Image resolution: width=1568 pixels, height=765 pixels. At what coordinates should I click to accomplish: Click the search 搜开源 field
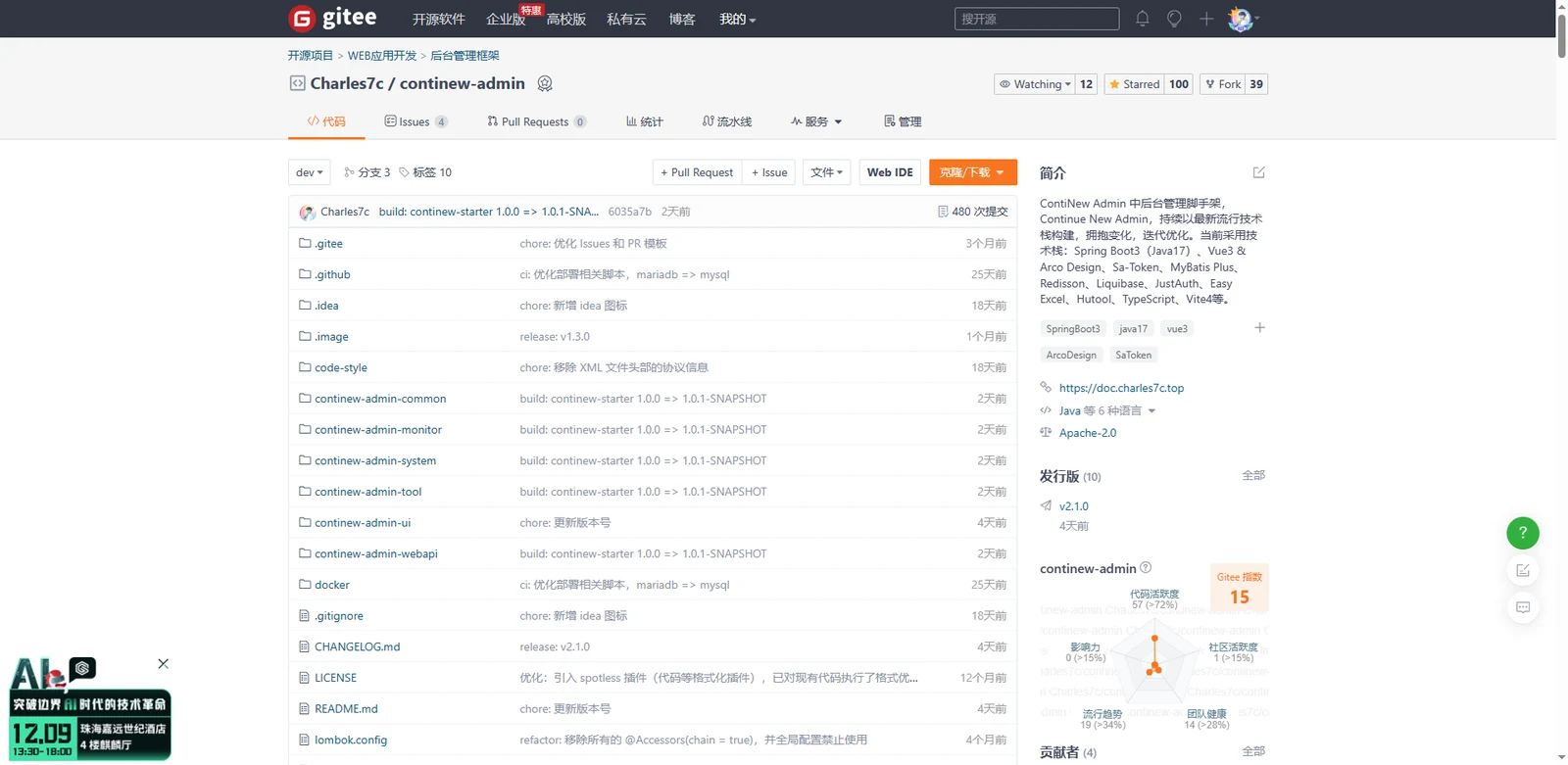[1037, 19]
